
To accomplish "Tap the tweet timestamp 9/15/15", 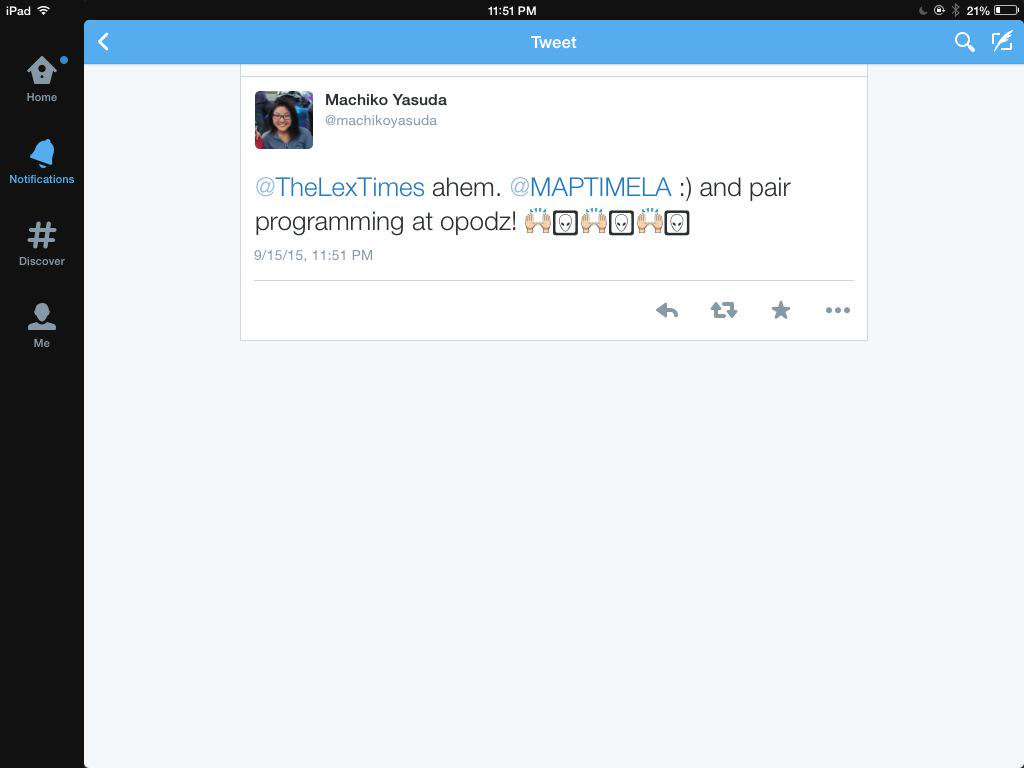I will (313, 255).
